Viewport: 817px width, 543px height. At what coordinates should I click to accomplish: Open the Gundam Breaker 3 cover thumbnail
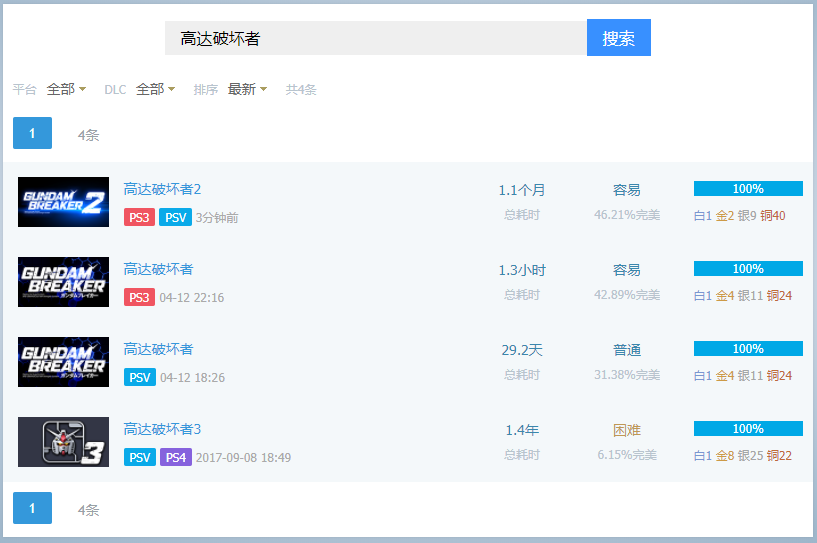tap(64, 442)
